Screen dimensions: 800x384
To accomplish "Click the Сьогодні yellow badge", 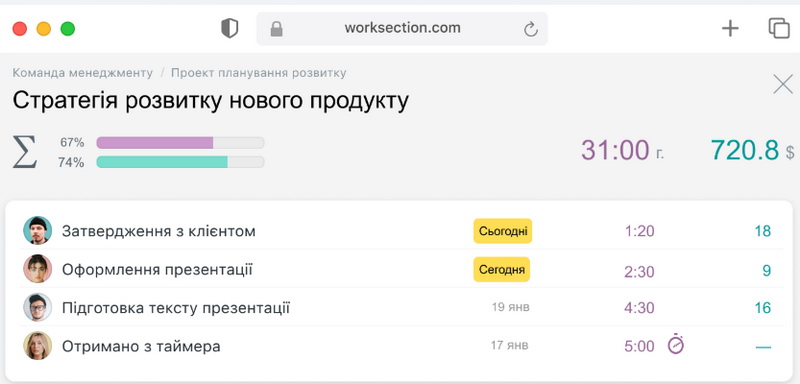I will click(x=503, y=231).
